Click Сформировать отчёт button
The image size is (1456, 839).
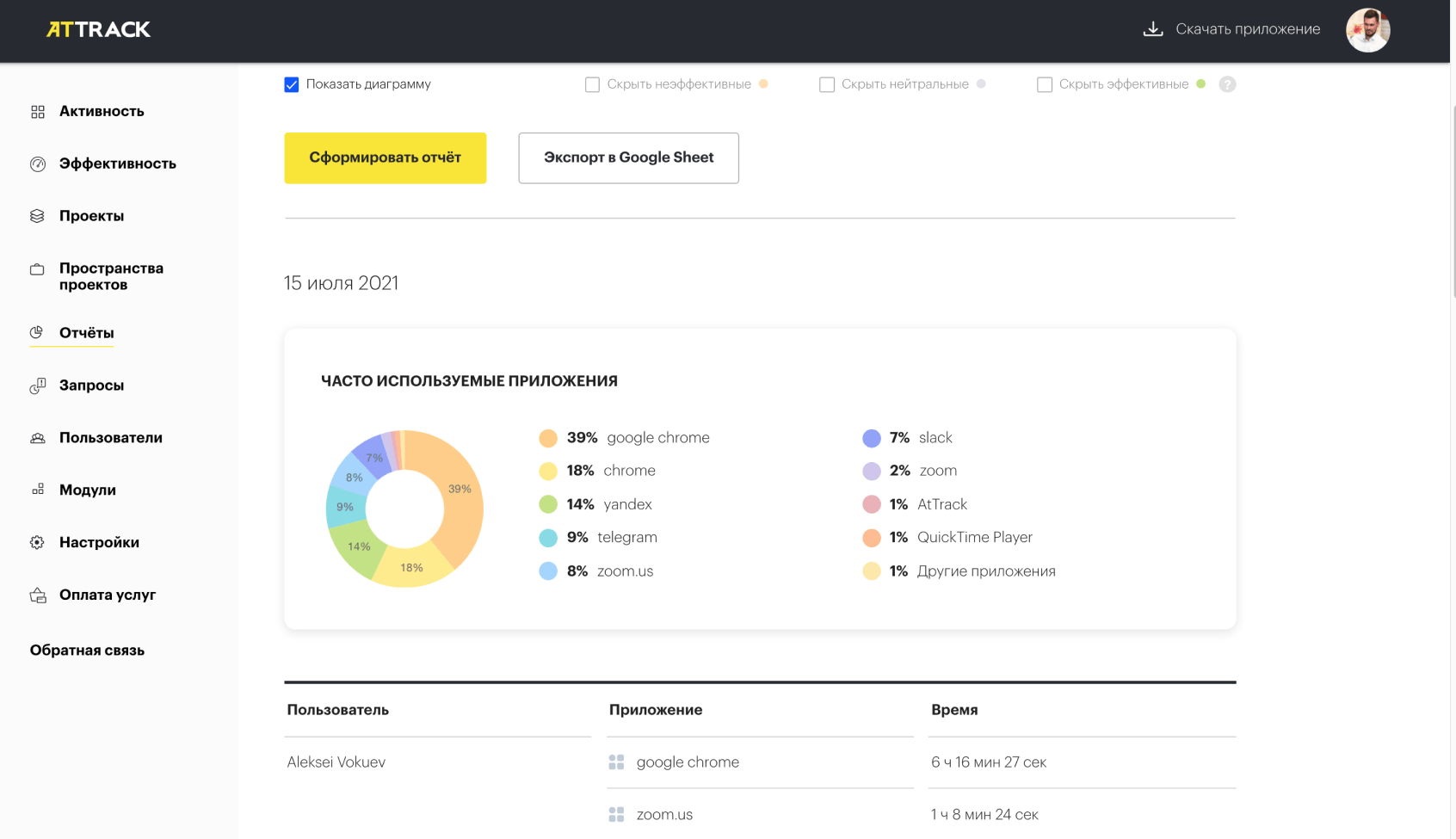click(386, 158)
